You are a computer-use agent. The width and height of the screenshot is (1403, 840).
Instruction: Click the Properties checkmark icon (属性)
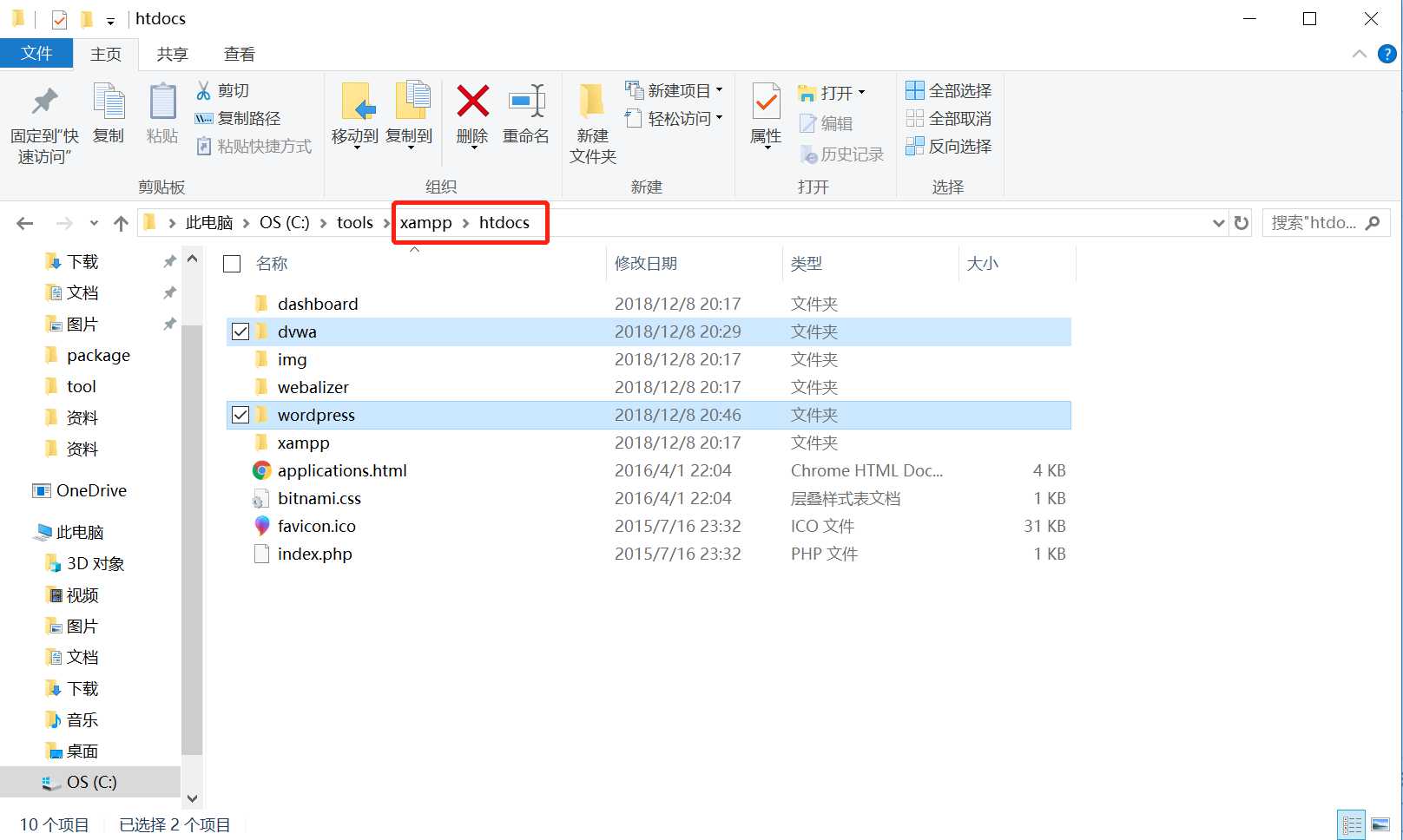click(766, 102)
